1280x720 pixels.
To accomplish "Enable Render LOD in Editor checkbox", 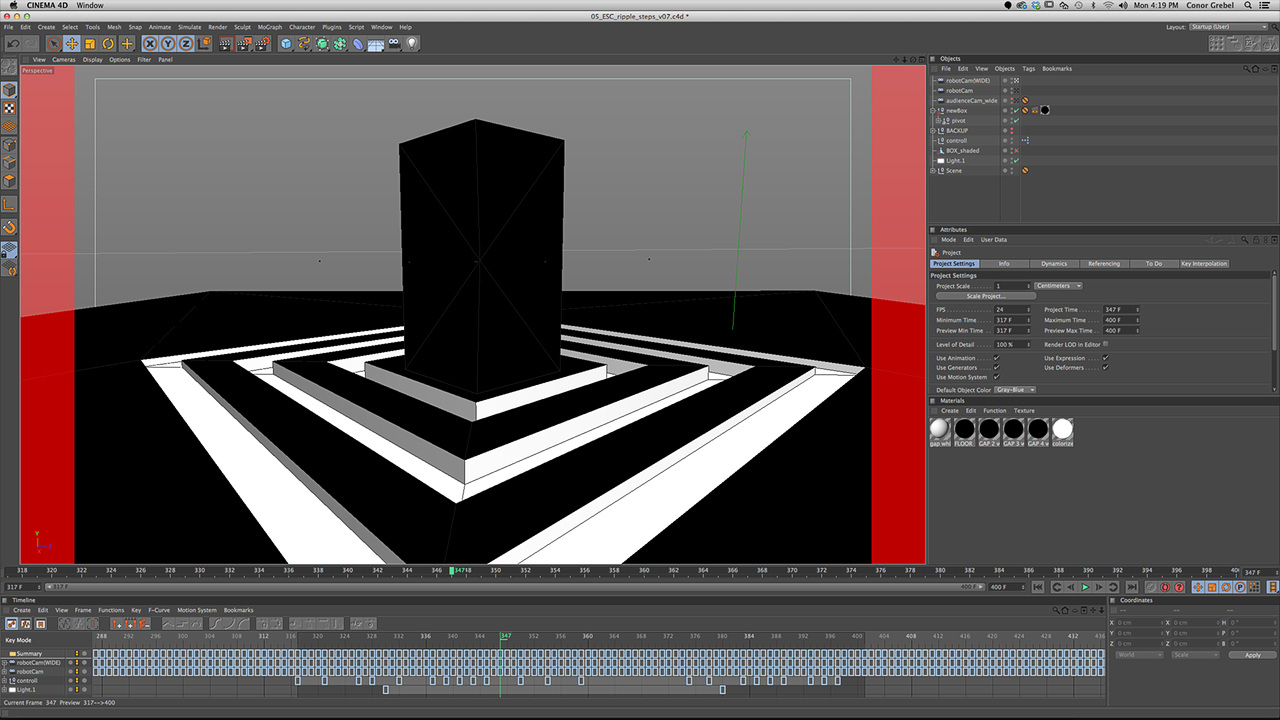I will [1105, 344].
